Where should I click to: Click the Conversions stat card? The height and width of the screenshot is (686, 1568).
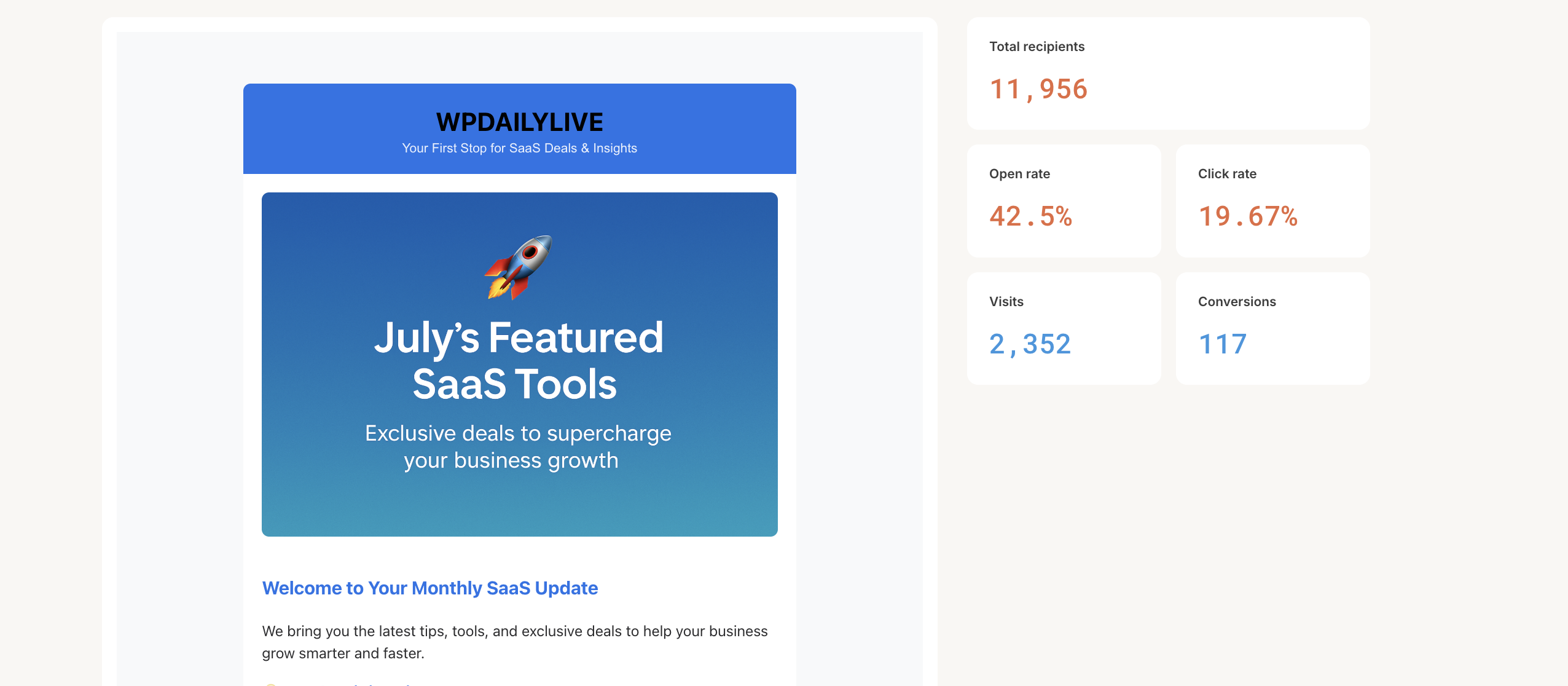[1272, 328]
